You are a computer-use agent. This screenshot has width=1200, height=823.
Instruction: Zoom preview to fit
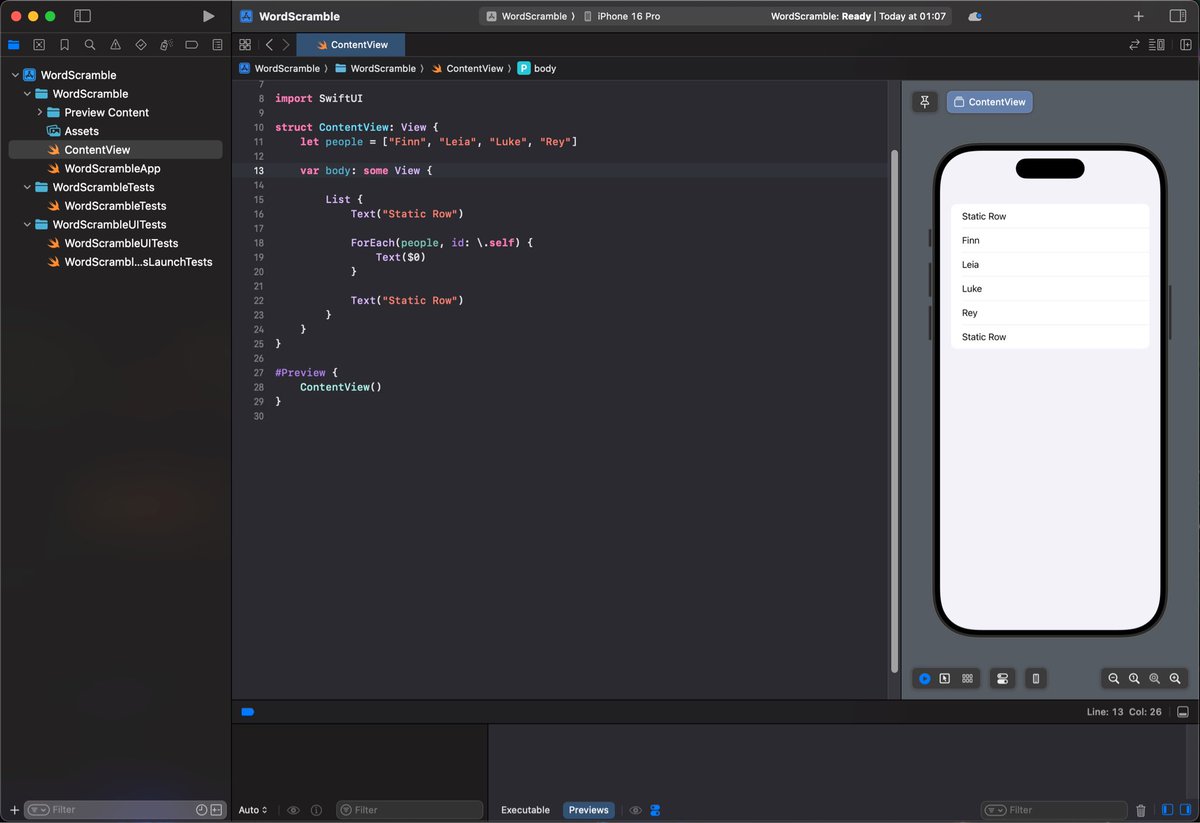1155,679
